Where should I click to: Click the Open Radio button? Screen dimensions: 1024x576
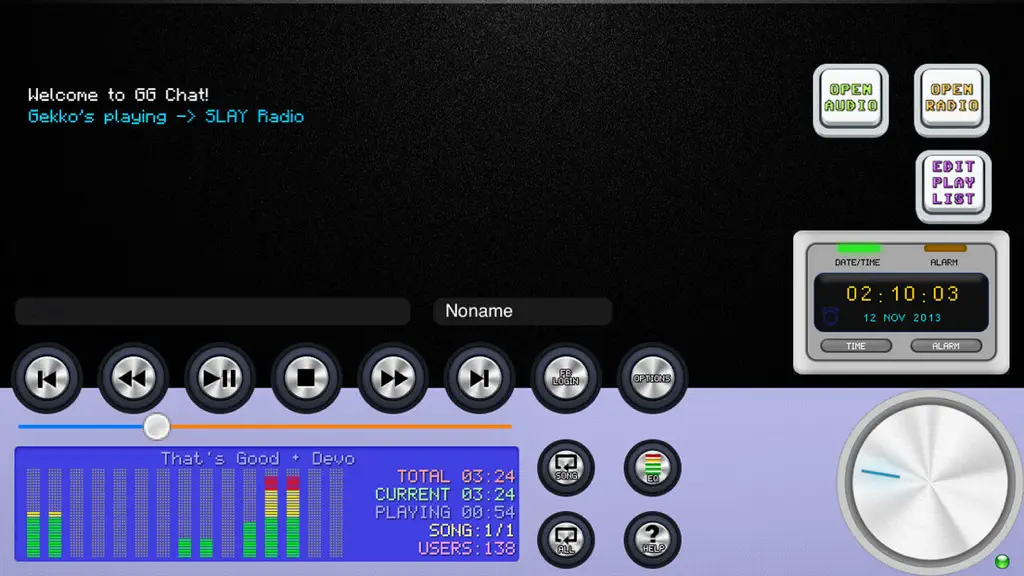(952, 100)
